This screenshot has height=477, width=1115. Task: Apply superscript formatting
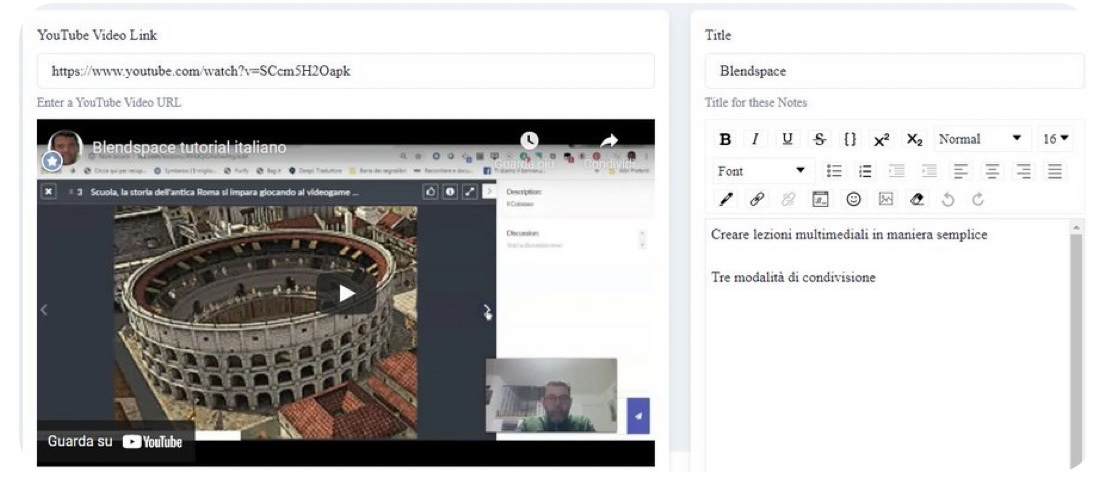(882, 139)
